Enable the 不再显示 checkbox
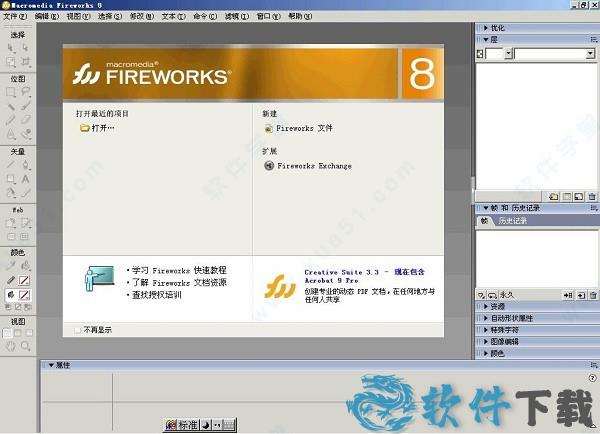This screenshot has width=600, height=434. click(x=78, y=328)
